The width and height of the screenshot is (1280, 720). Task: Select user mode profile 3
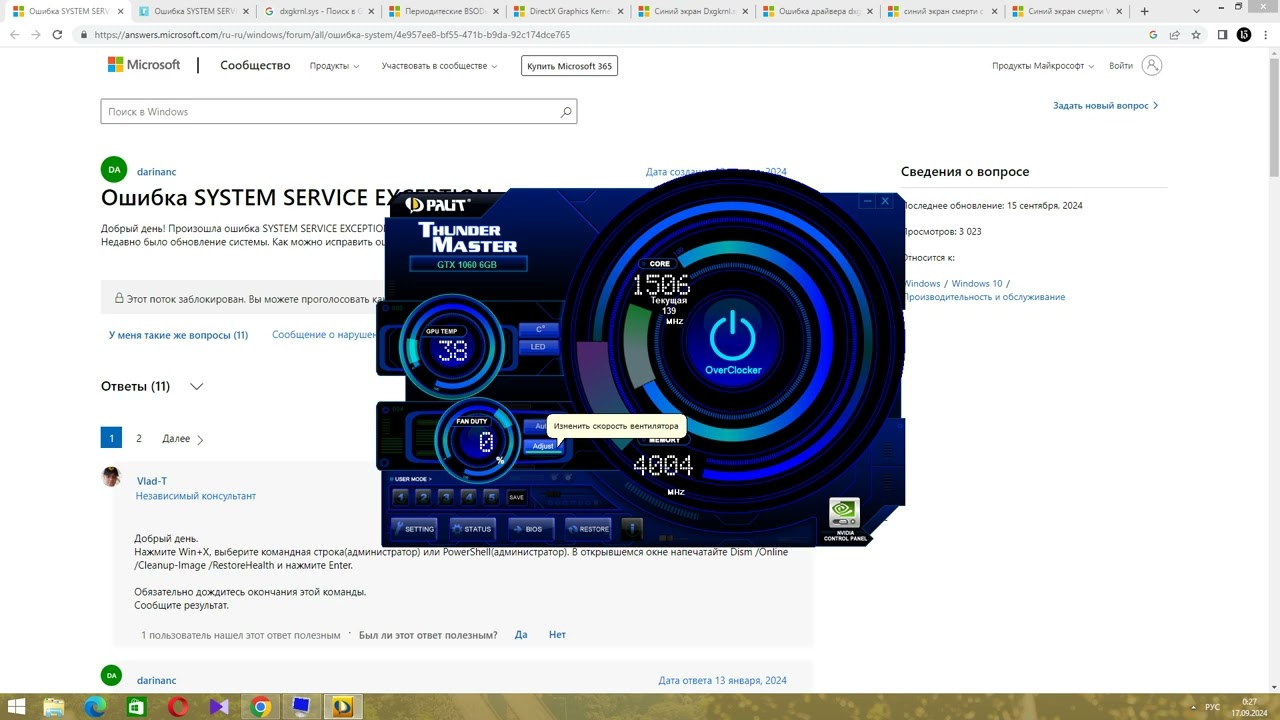pos(446,496)
